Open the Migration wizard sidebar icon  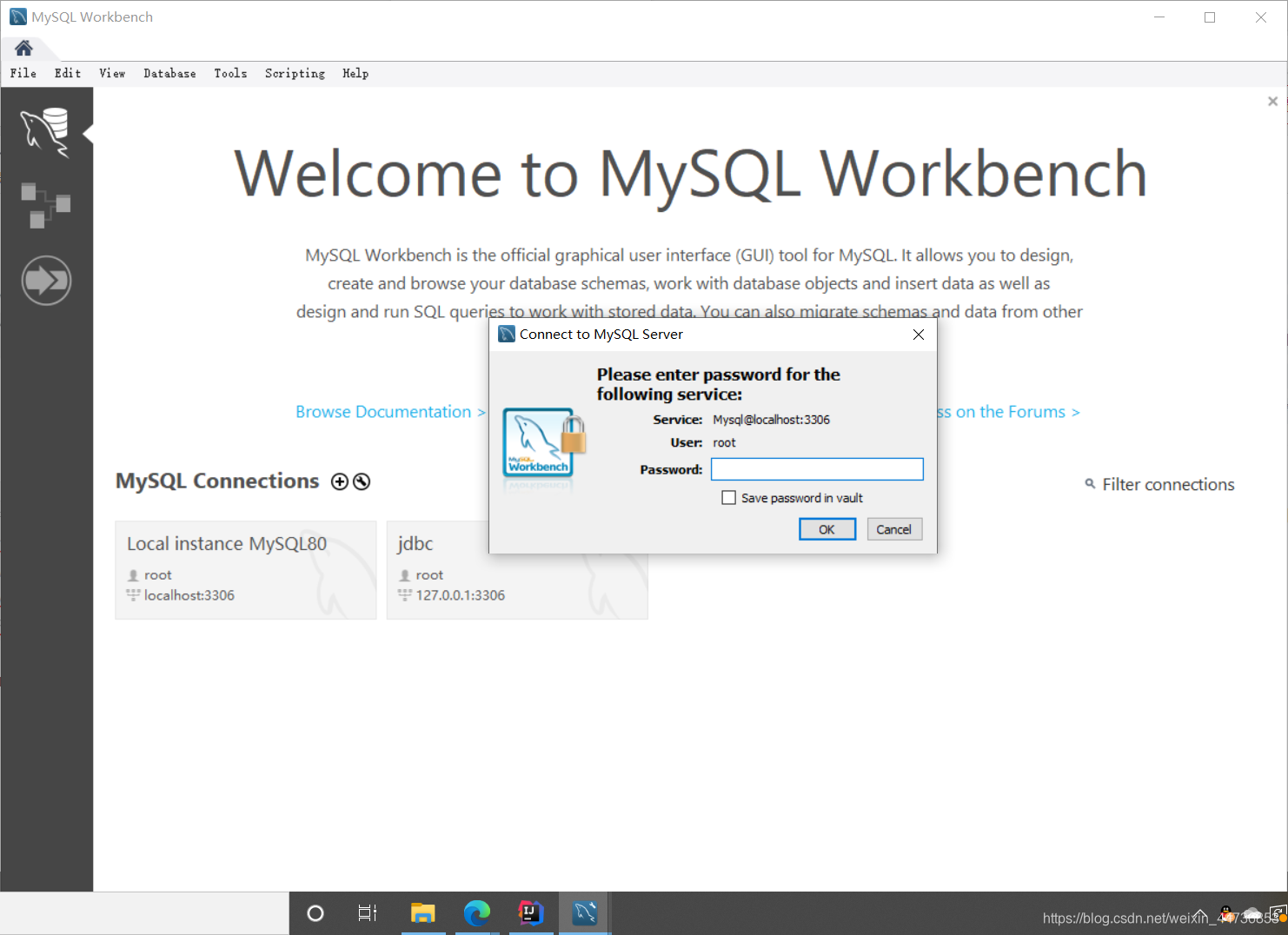(46, 281)
